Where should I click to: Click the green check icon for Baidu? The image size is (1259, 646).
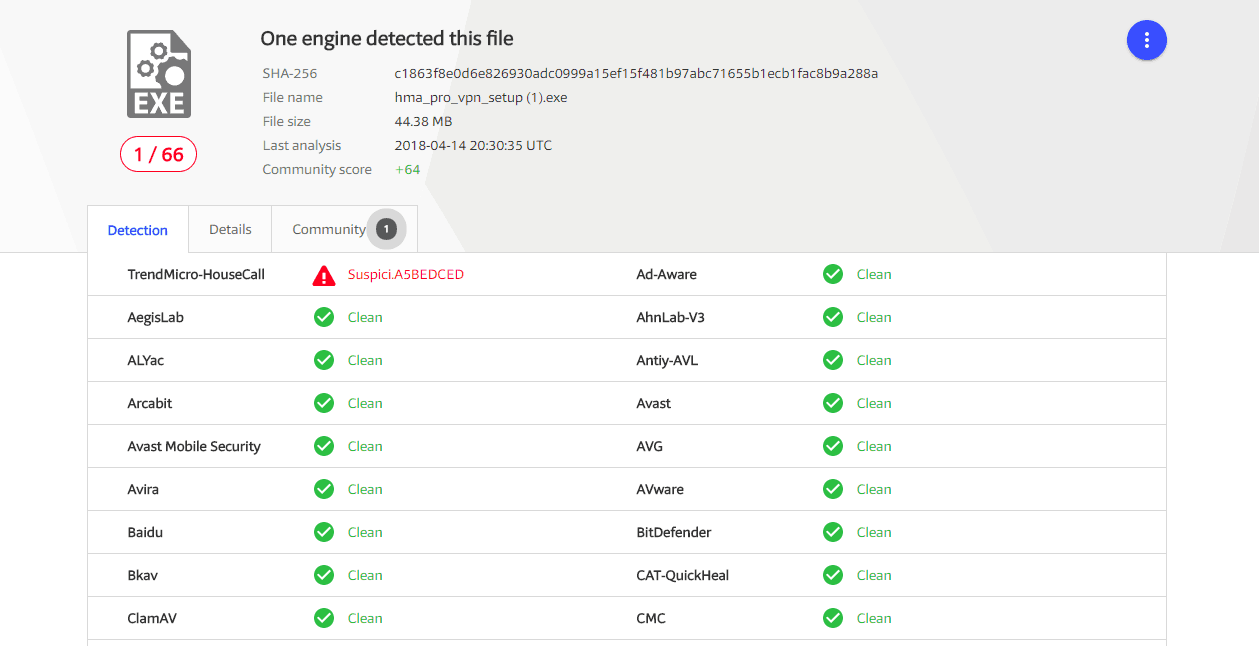point(324,532)
